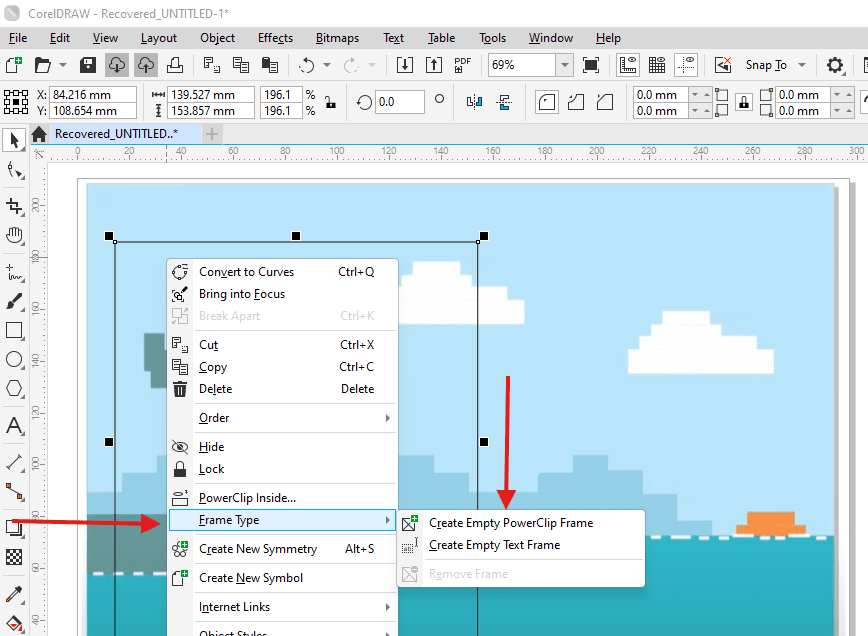This screenshot has height=636, width=868.
Task: Pick the Rectangle tool
Action: tap(14, 330)
